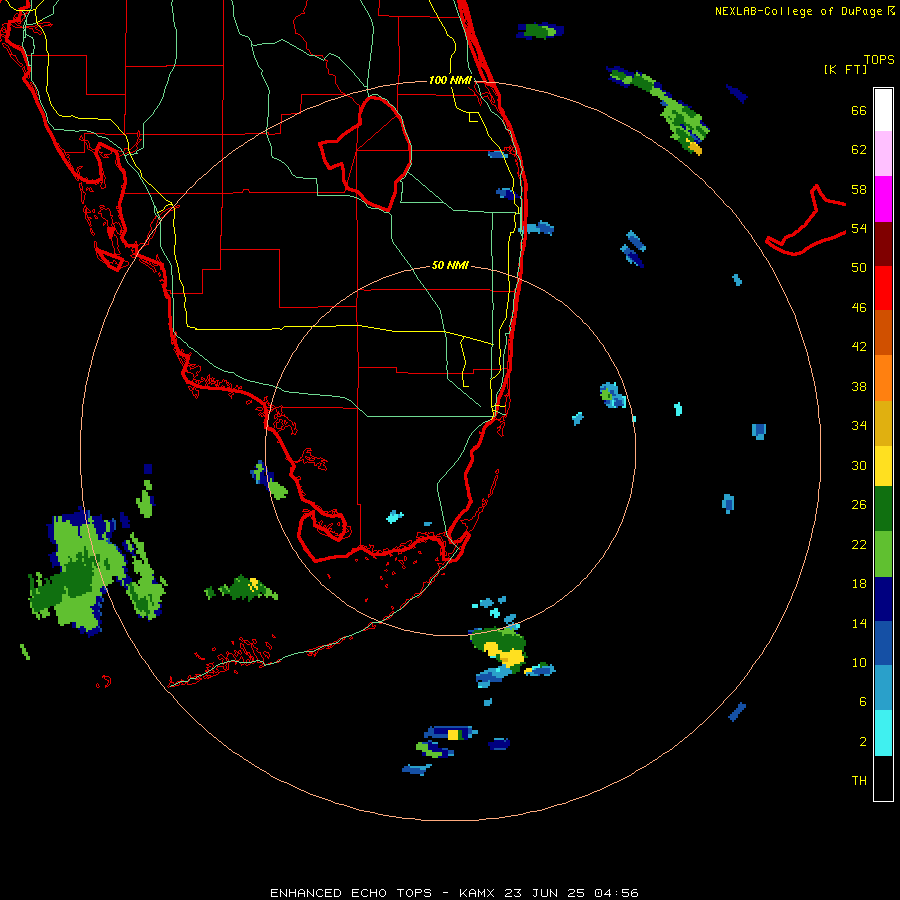Image resolution: width=900 pixels, height=900 pixels.
Task: Click the "38" legend value
Action: click(x=859, y=386)
